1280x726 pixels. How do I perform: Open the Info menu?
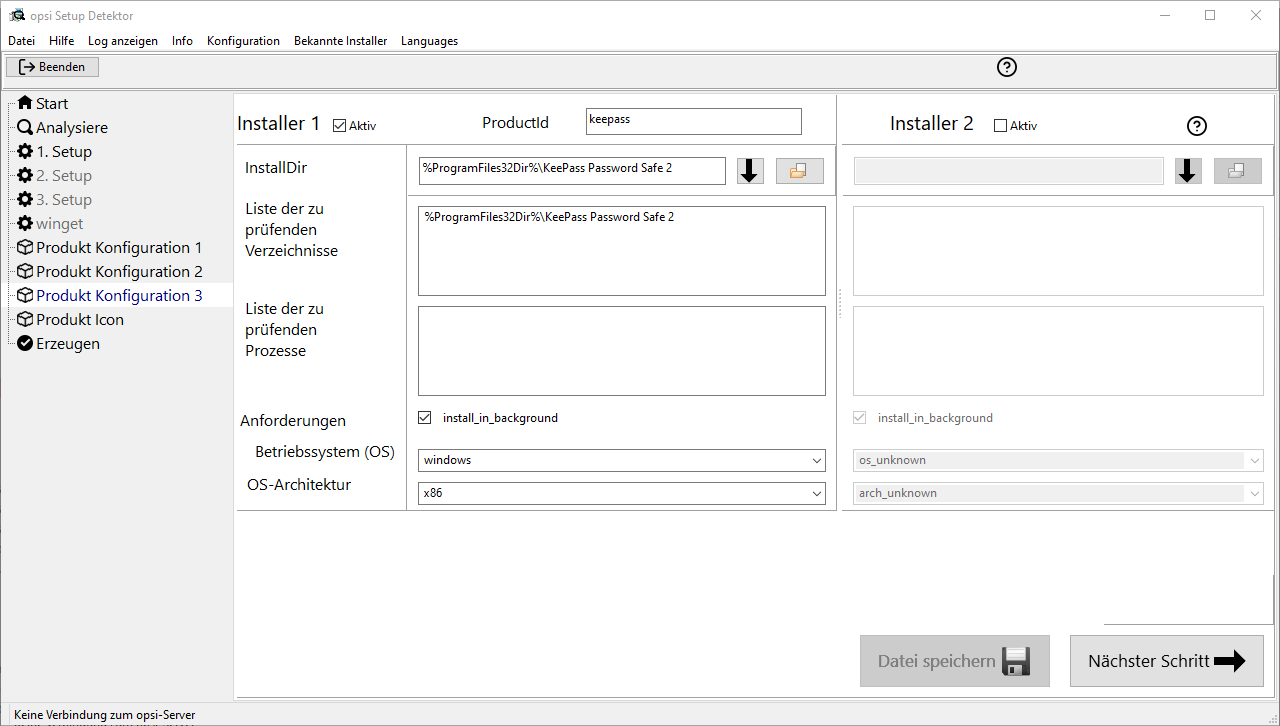tap(182, 41)
